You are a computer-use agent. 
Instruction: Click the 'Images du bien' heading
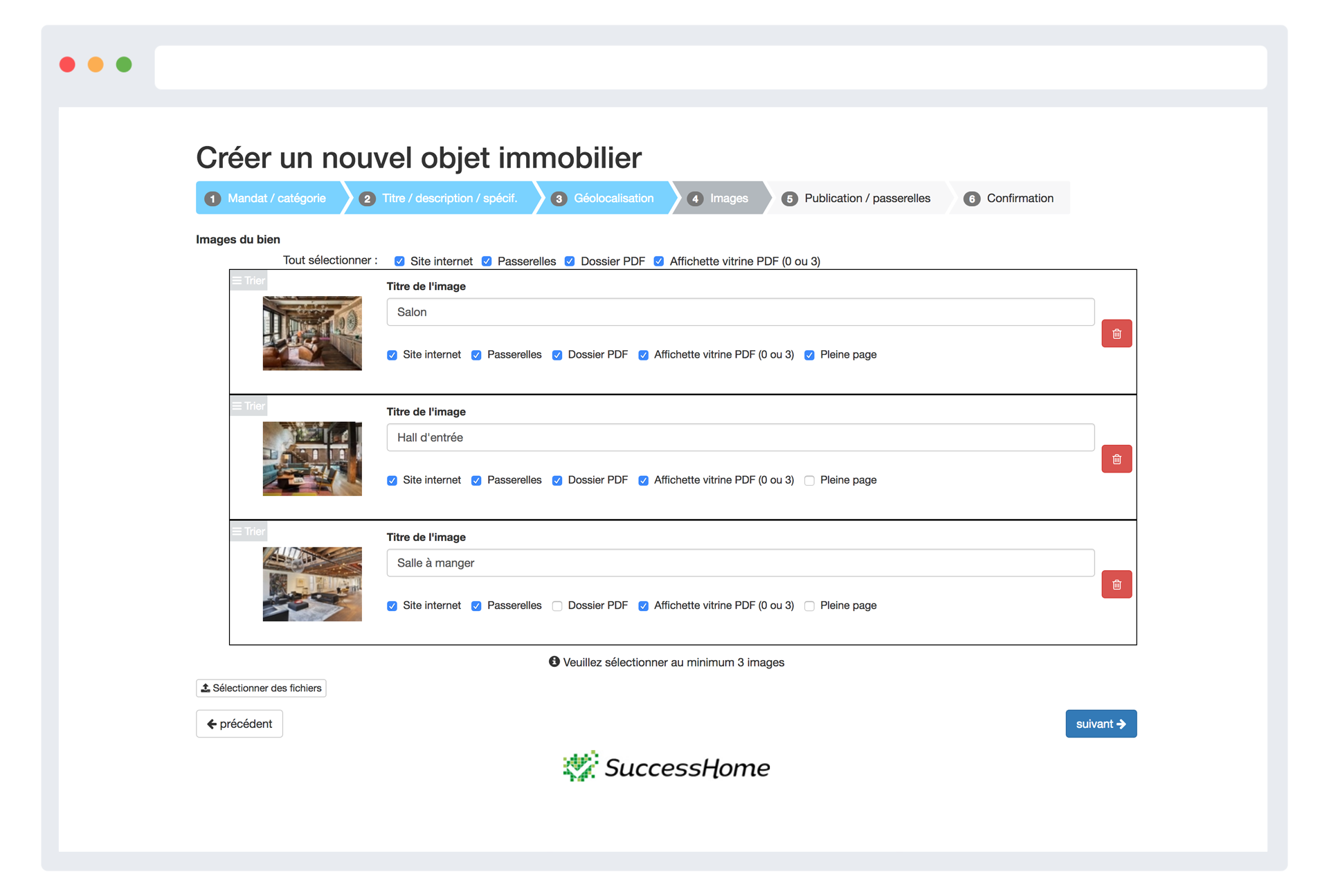click(238, 239)
